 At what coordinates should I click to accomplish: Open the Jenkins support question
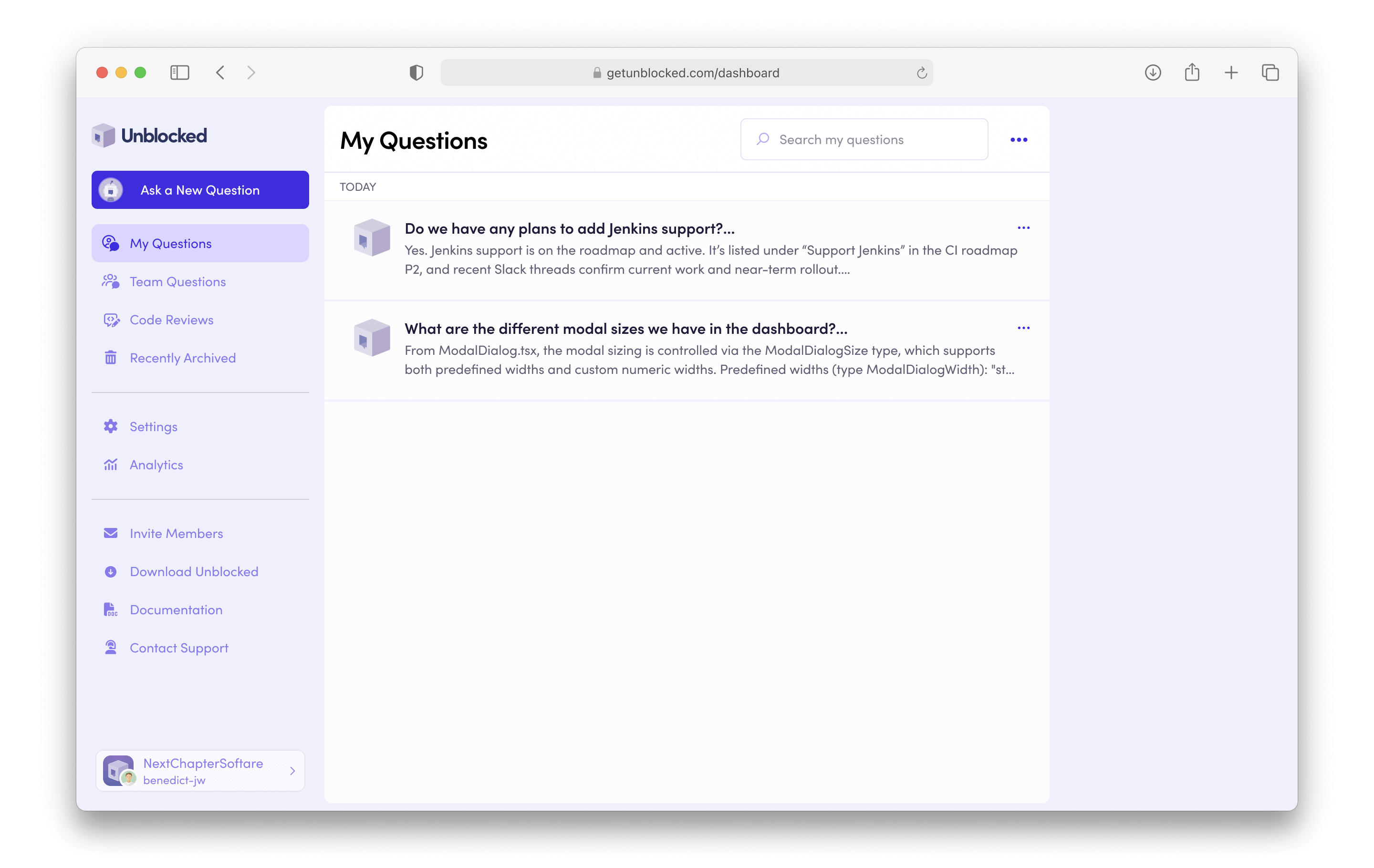coord(569,229)
